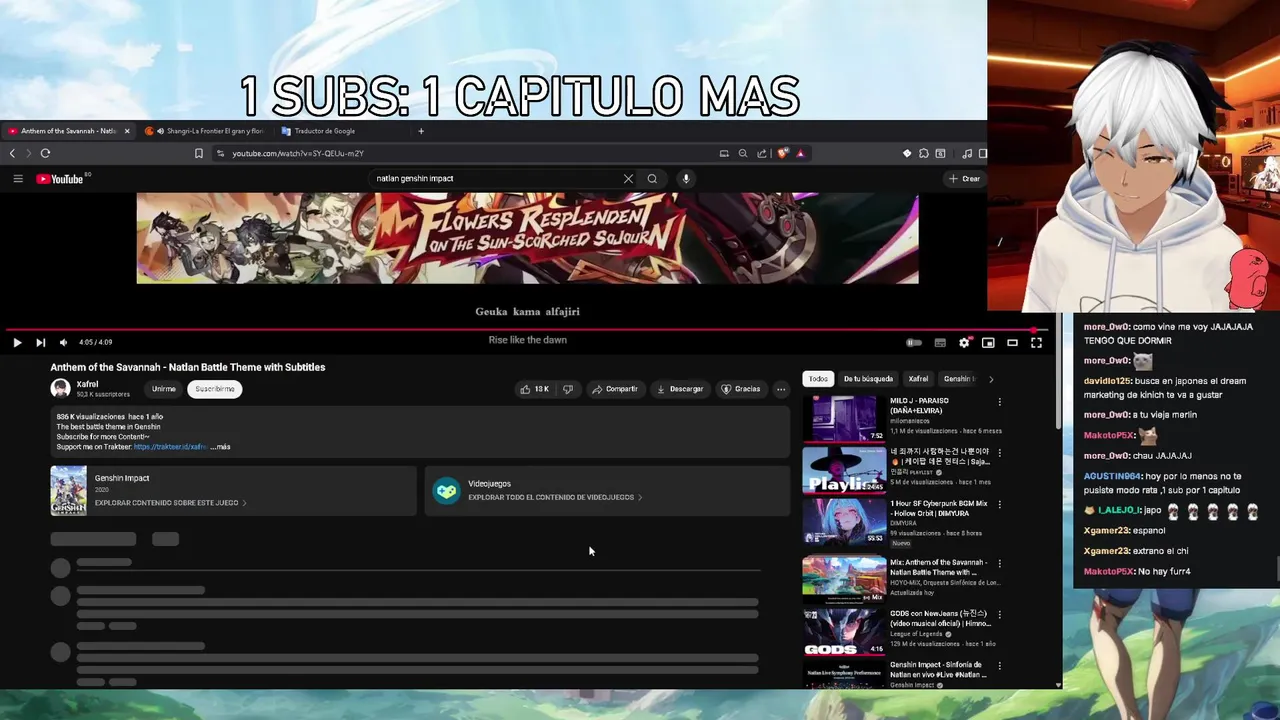Open the Brave Rewards triangle icon
Screen dimensions: 1280x720
[800, 153]
